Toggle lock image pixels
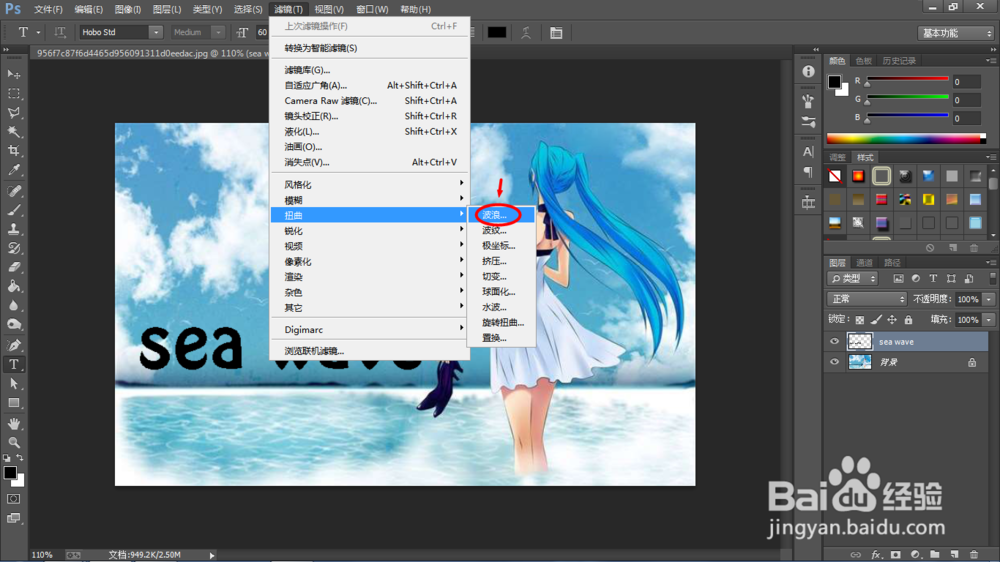Image resolution: width=1000 pixels, height=562 pixels. tap(876, 320)
